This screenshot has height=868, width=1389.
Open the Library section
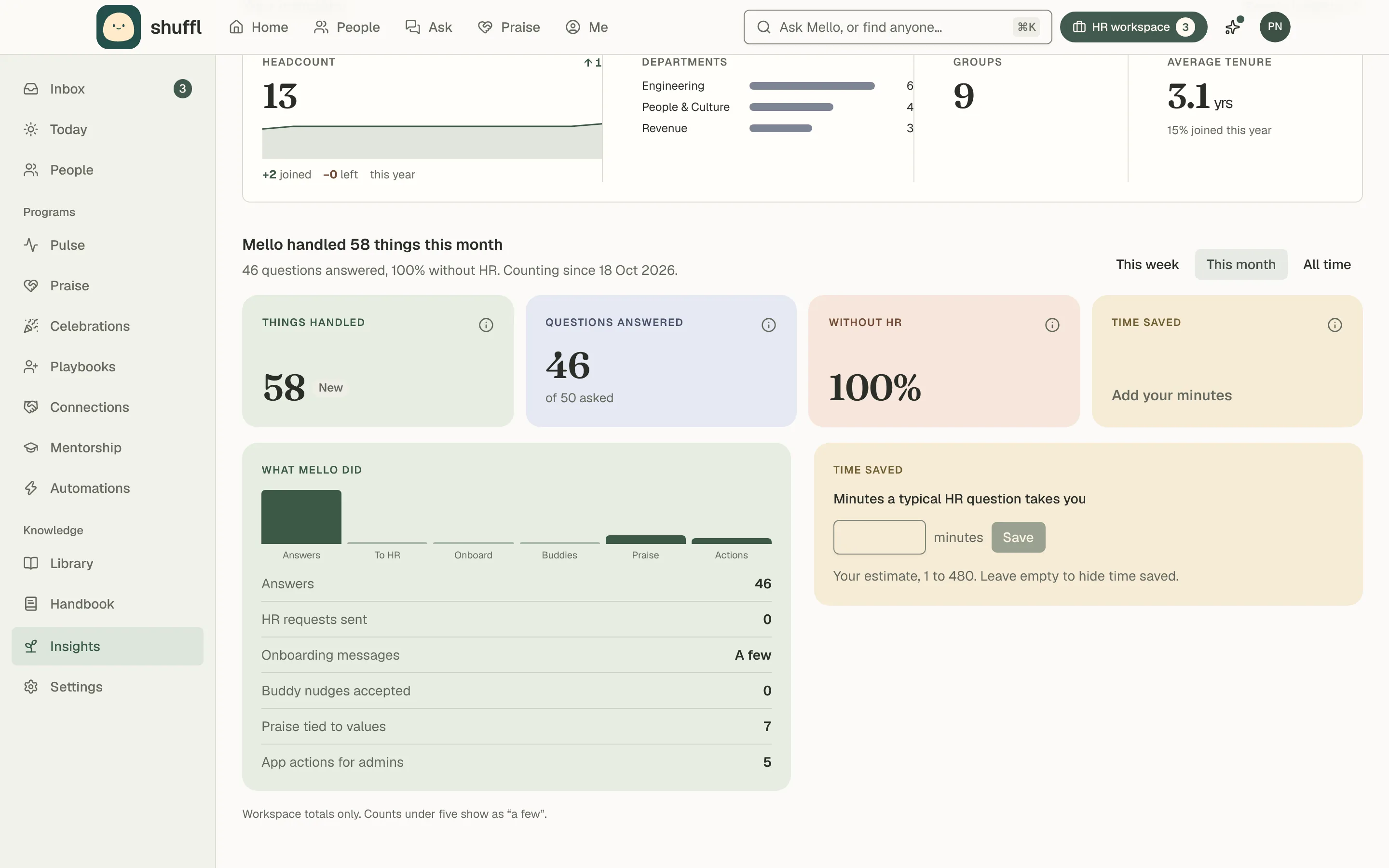(108, 563)
